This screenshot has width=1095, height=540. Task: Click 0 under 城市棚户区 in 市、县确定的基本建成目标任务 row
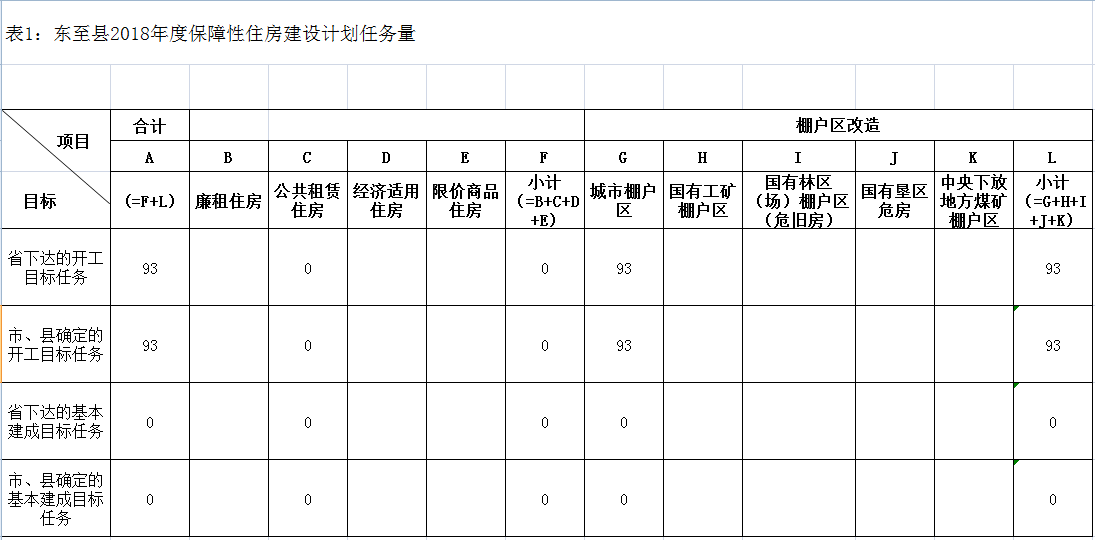click(624, 499)
